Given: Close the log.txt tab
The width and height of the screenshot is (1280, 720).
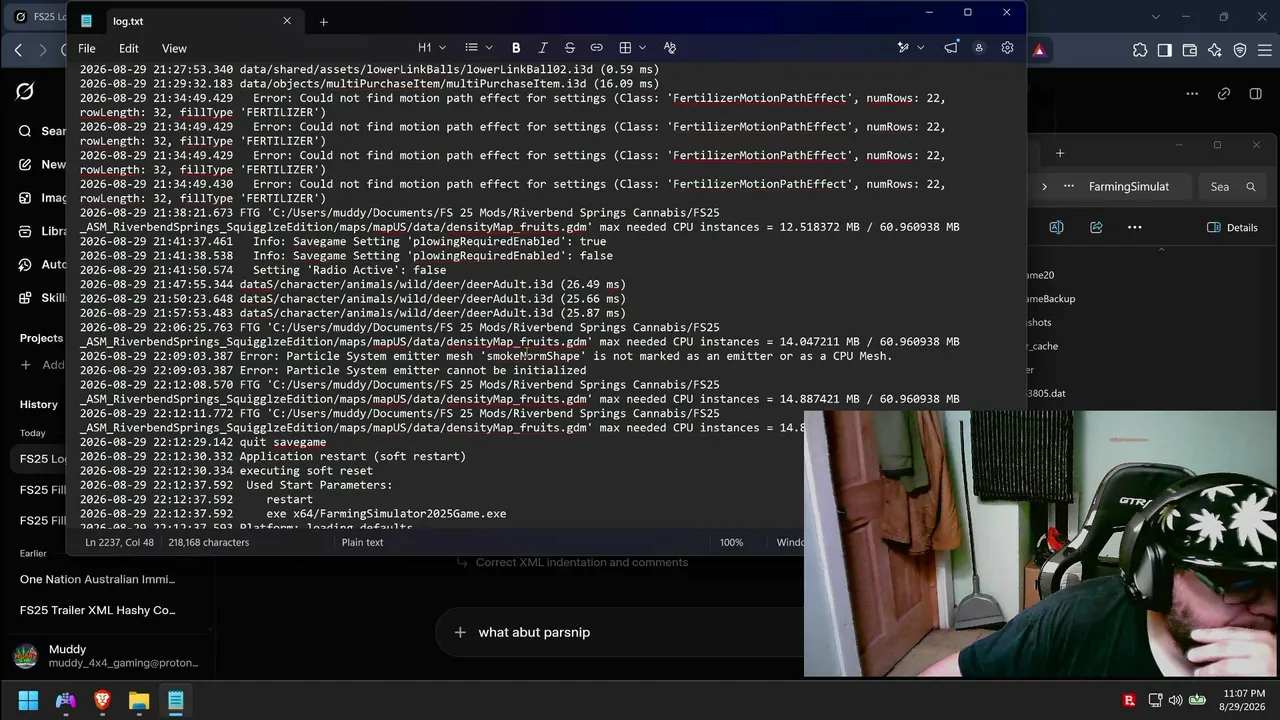Looking at the screenshot, I should click(x=287, y=21).
